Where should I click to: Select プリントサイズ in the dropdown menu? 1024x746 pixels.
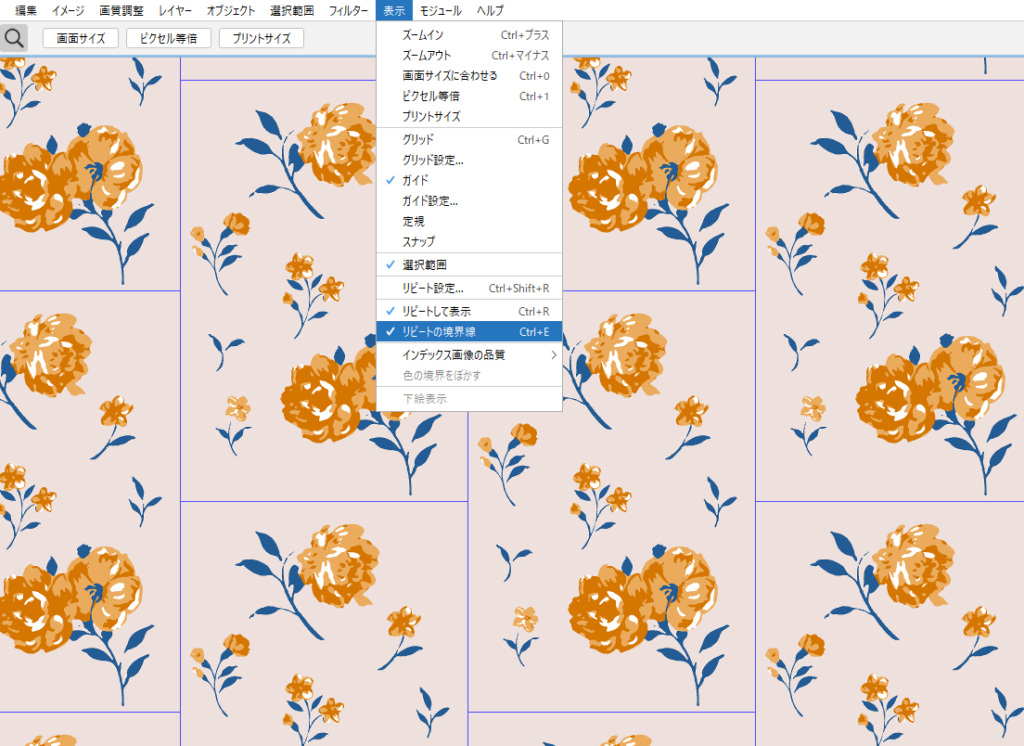click(469, 116)
